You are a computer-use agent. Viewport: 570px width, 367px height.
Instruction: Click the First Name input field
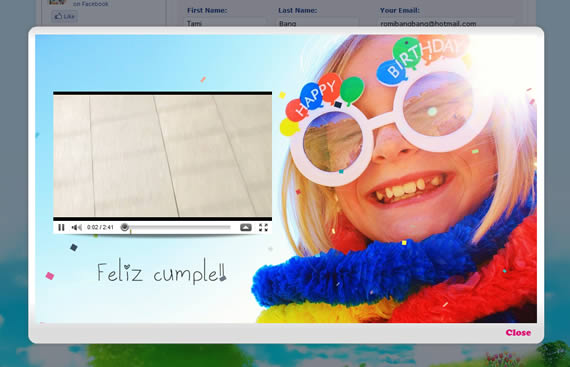(x=225, y=23)
